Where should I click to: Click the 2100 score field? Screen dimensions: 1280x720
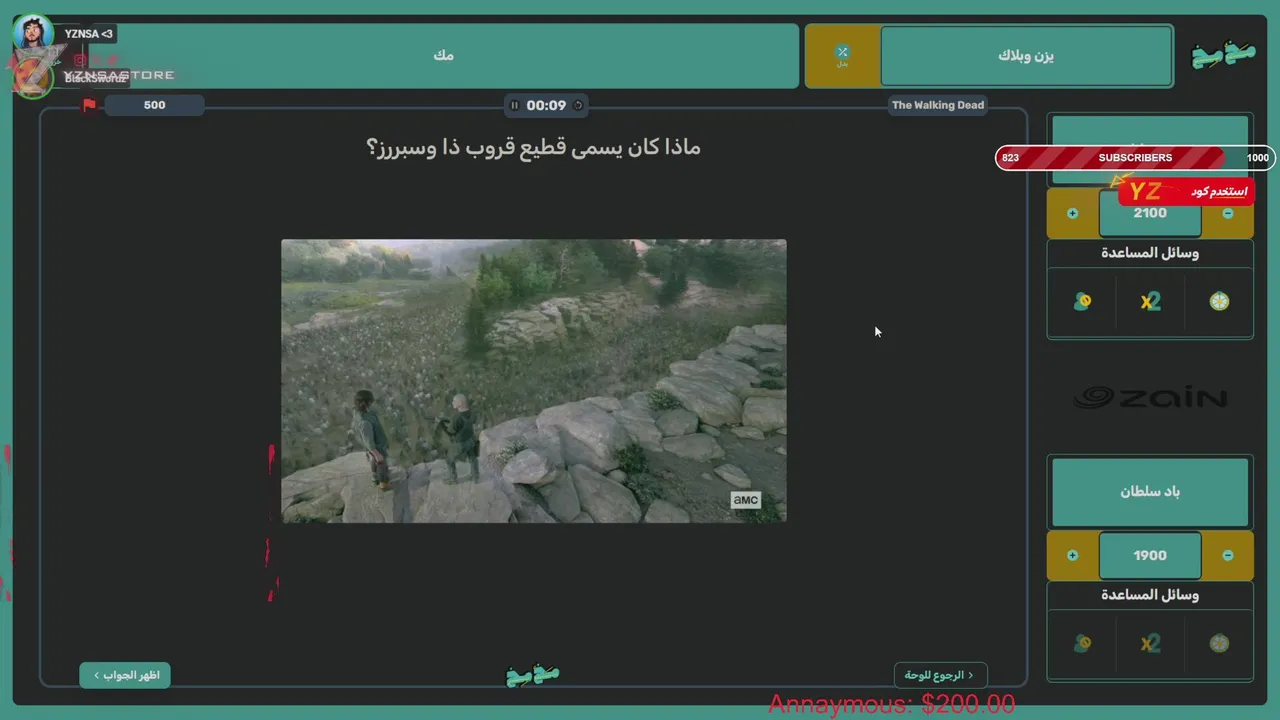tap(1150, 213)
